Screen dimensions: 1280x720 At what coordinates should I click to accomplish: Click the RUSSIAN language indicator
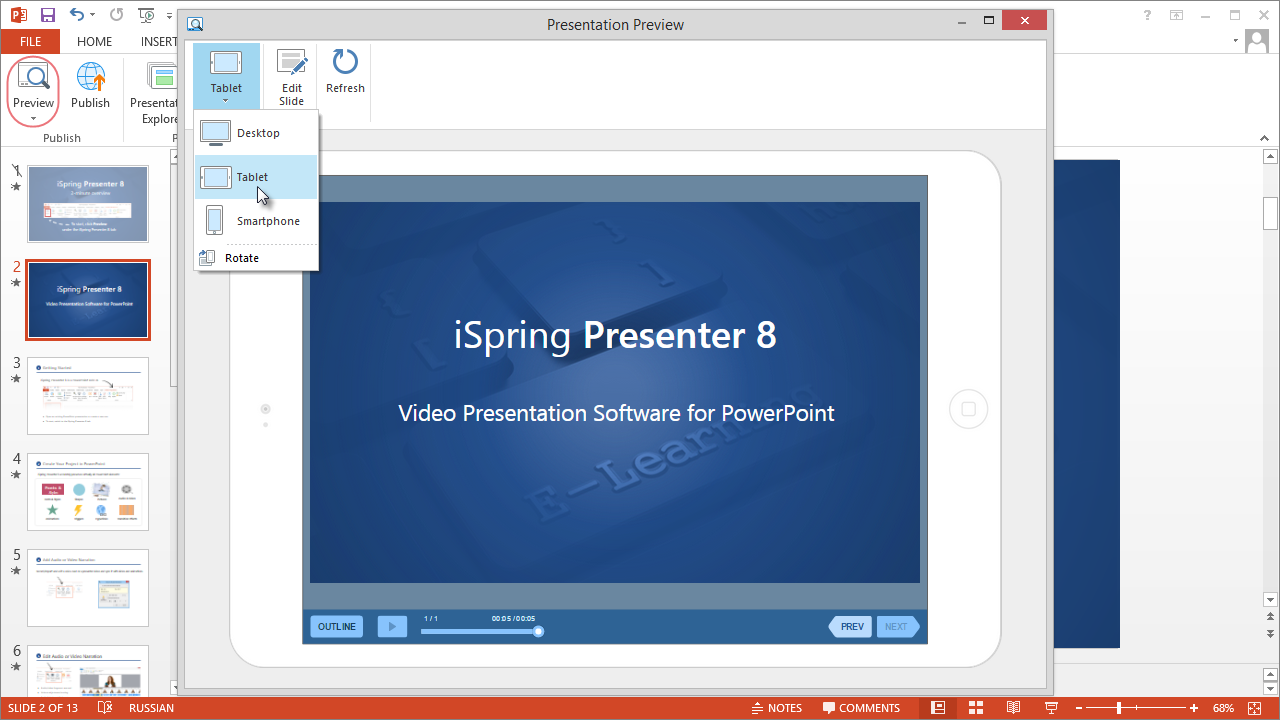[151, 708]
